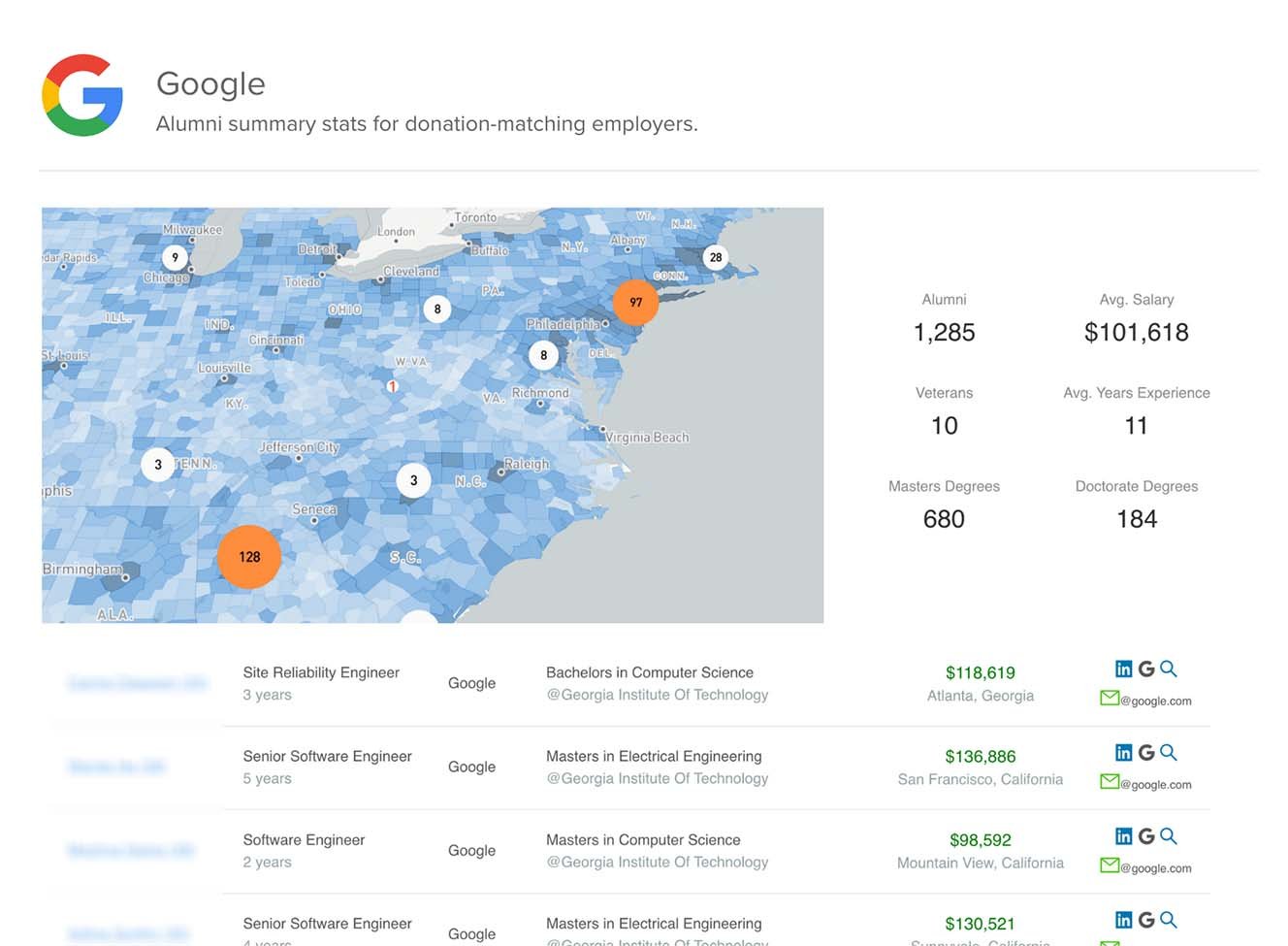1288x946 pixels.
Task: Click the red 1 marker in W. Va.
Action: pyautogui.click(x=392, y=386)
